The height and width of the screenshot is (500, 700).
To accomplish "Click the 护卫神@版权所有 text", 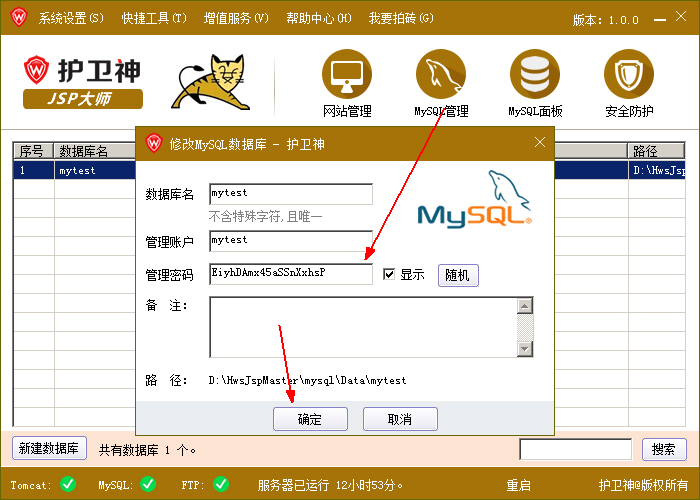I will click(x=643, y=485).
